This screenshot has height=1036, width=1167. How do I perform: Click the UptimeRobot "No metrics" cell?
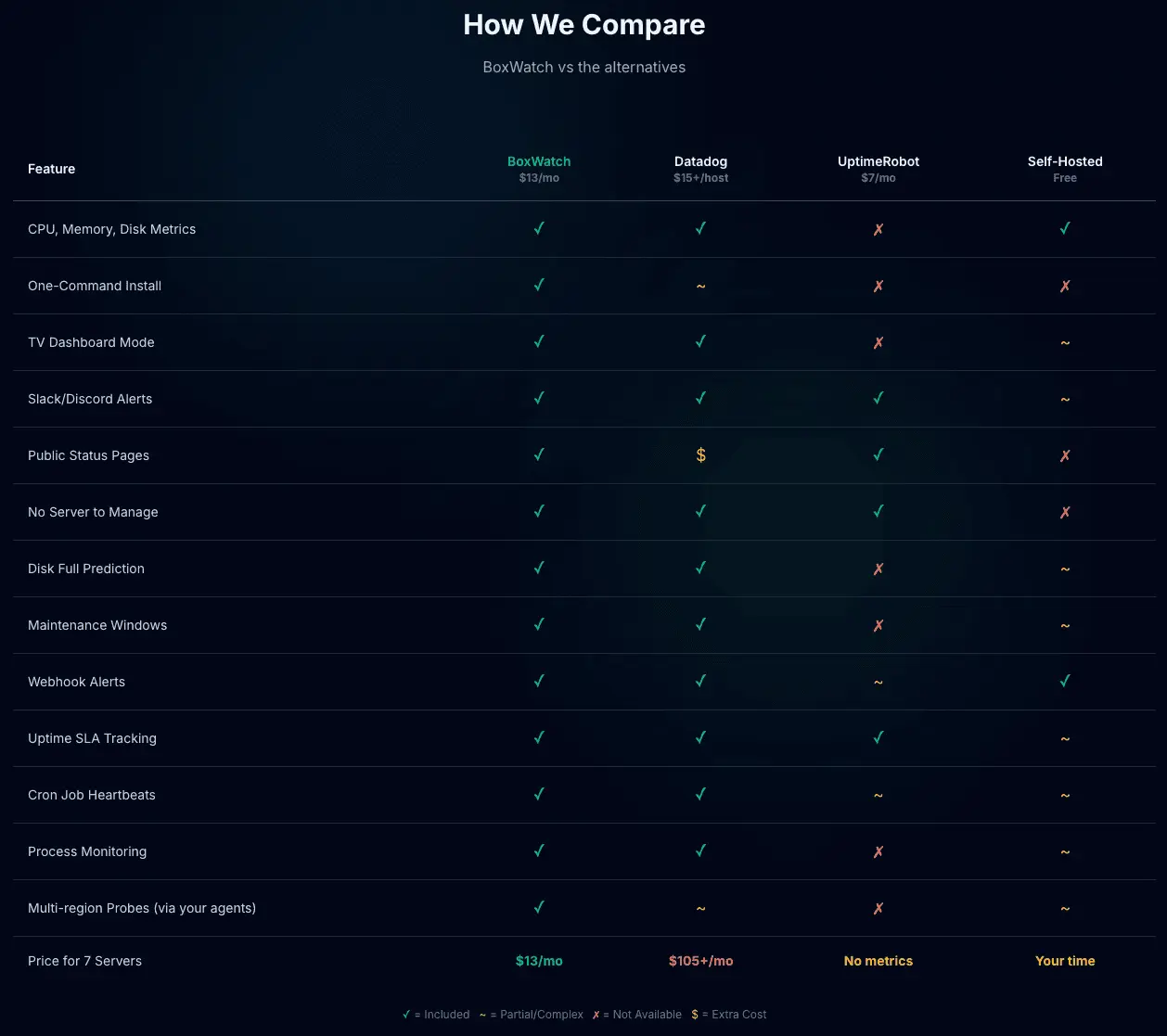coord(878,961)
